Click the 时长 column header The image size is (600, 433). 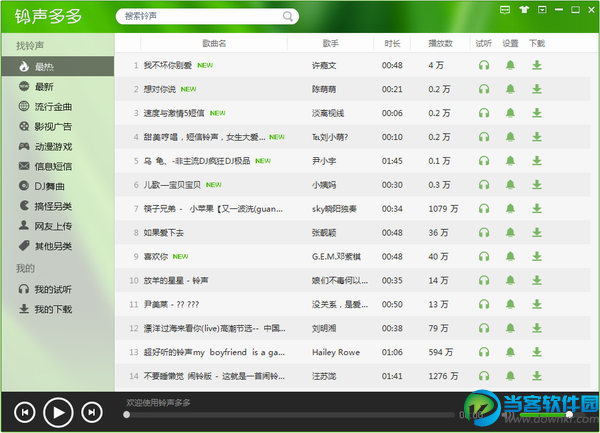(392, 43)
